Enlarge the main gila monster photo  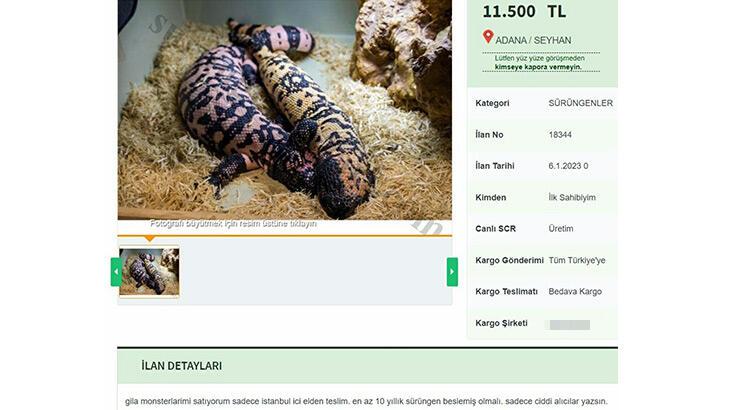tap(284, 110)
